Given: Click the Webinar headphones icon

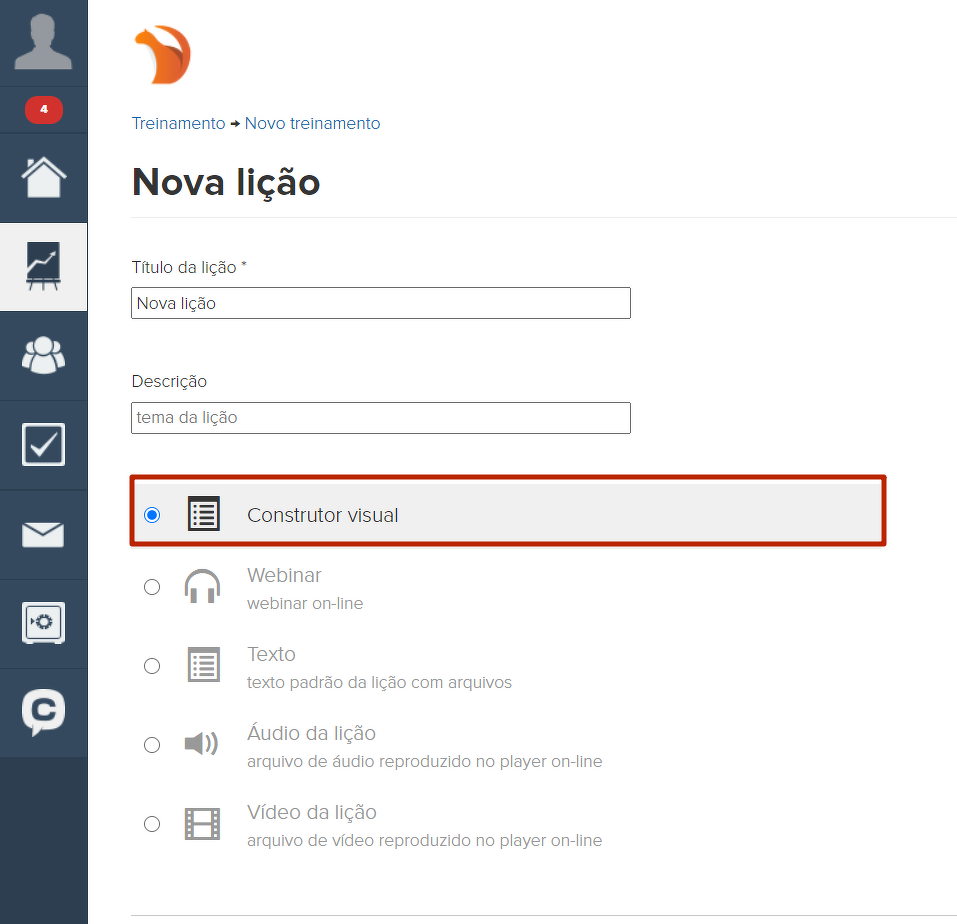Looking at the screenshot, I should click(203, 587).
